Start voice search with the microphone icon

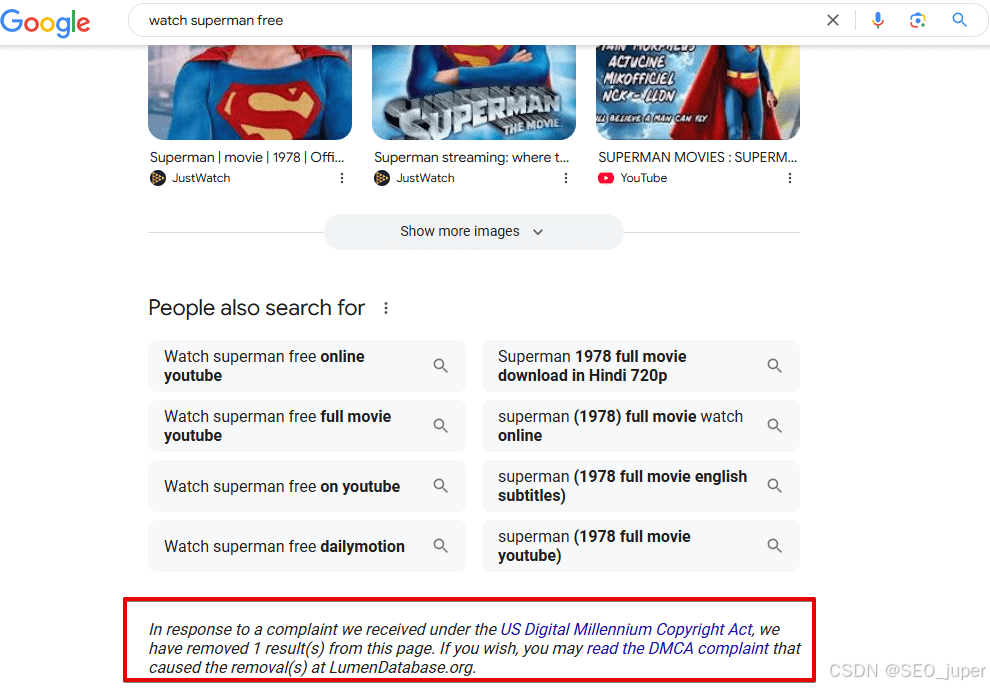click(x=878, y=20)
